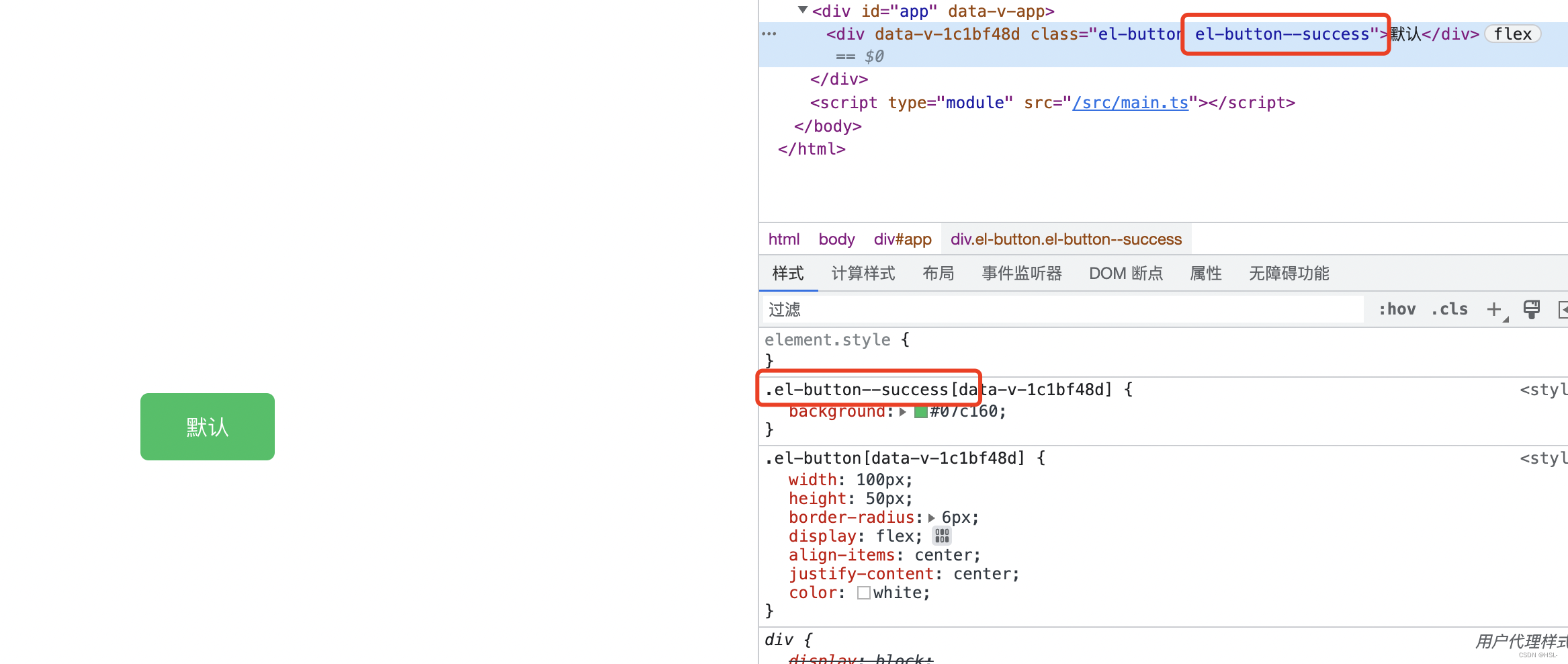Expand the background color value arrow

coord(903,411)
